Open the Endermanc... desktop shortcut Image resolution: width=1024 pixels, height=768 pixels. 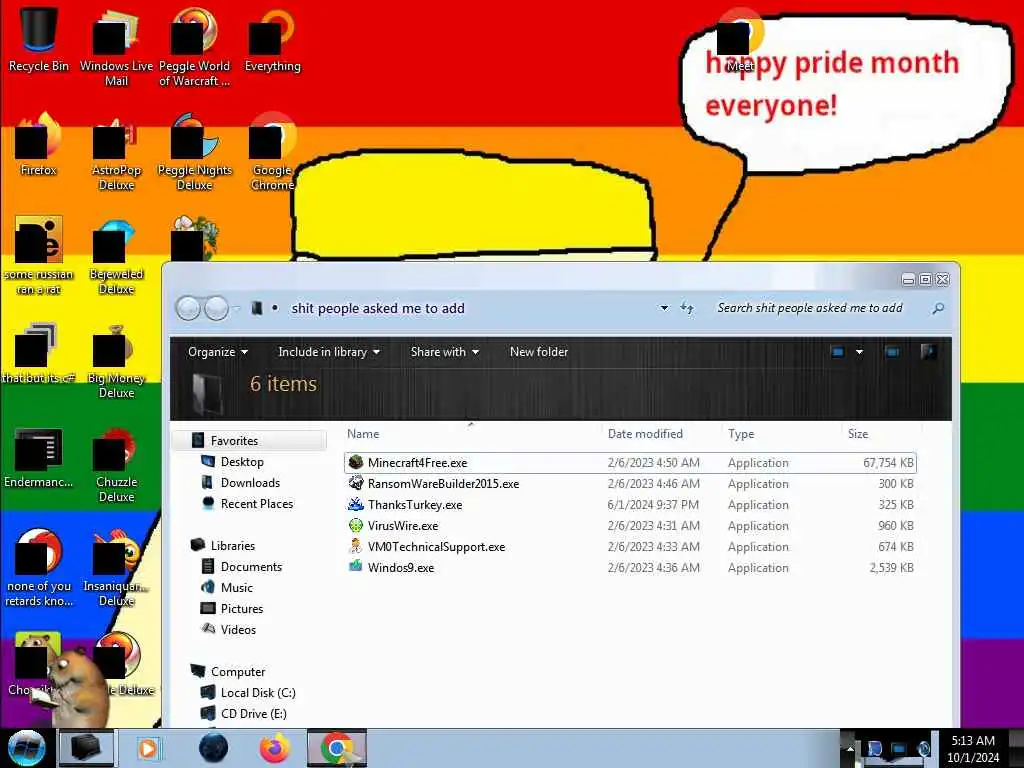coord(39,457)
